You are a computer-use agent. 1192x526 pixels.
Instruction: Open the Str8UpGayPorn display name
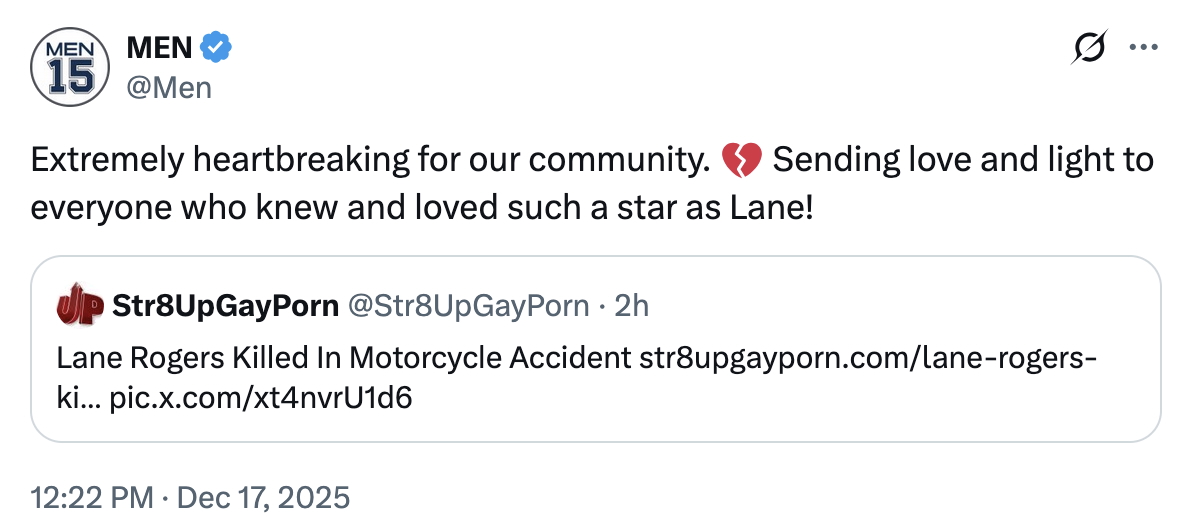[x=226, y=306]
